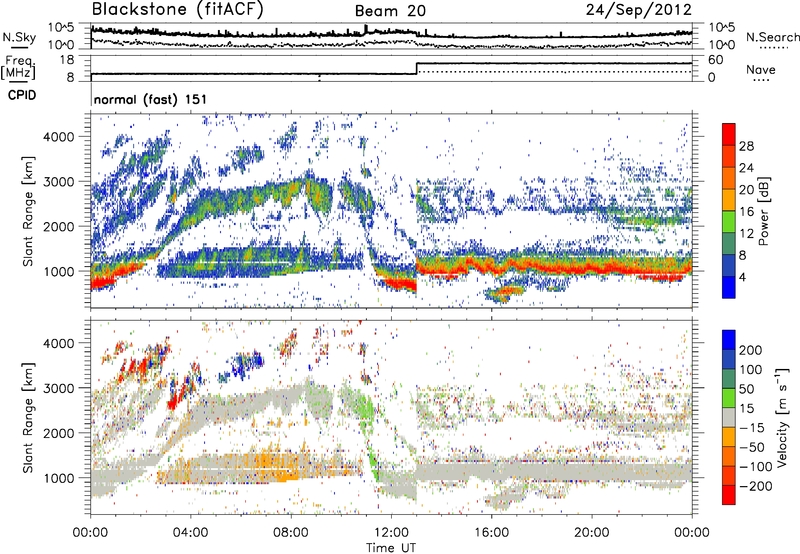Click the velocity panel 'Slant Range [km]' label
Image resolution: width=800 pixels, height=554 pixels.
point(28,418)
